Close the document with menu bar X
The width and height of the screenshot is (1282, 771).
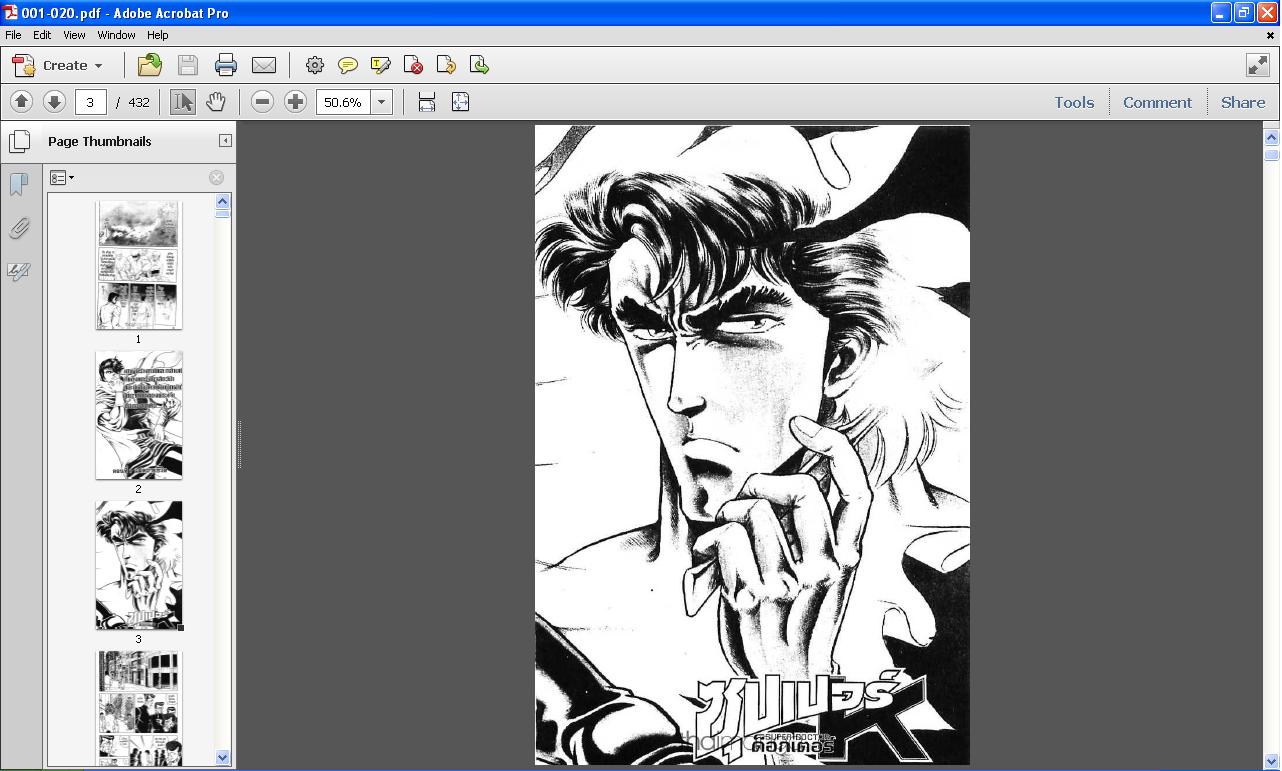click(x=1270, y=35)
